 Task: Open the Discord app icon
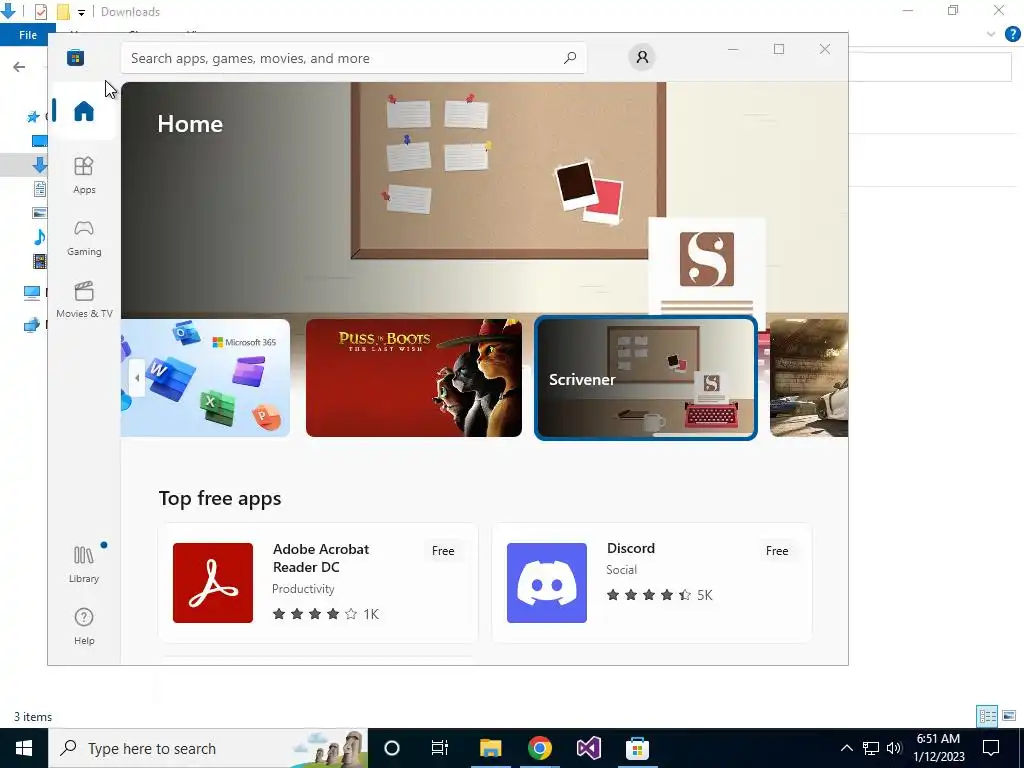coord(547,583)
